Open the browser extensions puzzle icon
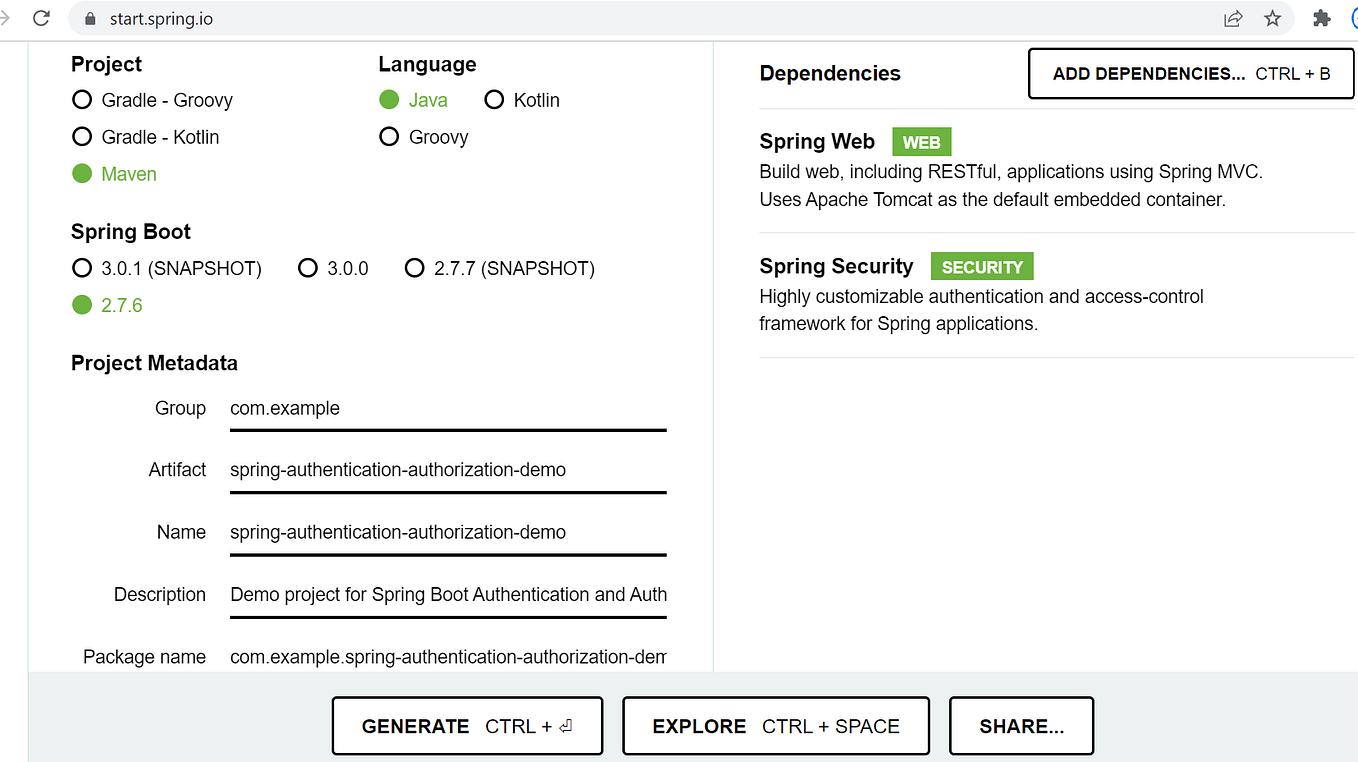The width and height of the screenshot is (1358, 762). coord(1321,18)
